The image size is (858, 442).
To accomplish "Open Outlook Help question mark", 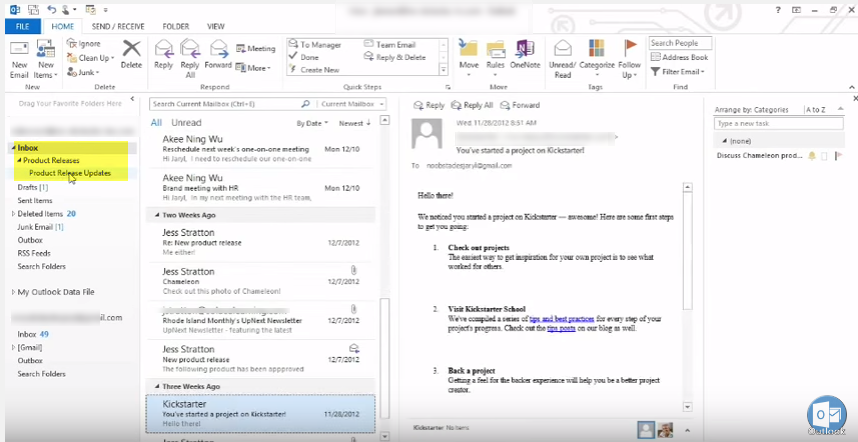I will (778, 10).
